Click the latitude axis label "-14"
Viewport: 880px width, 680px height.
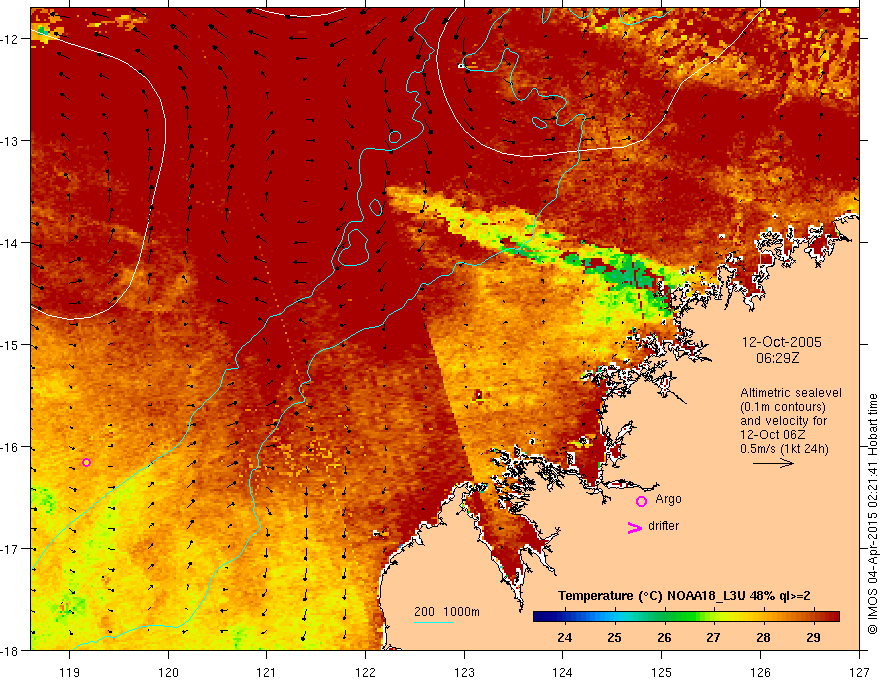click(x=10, y=243)
